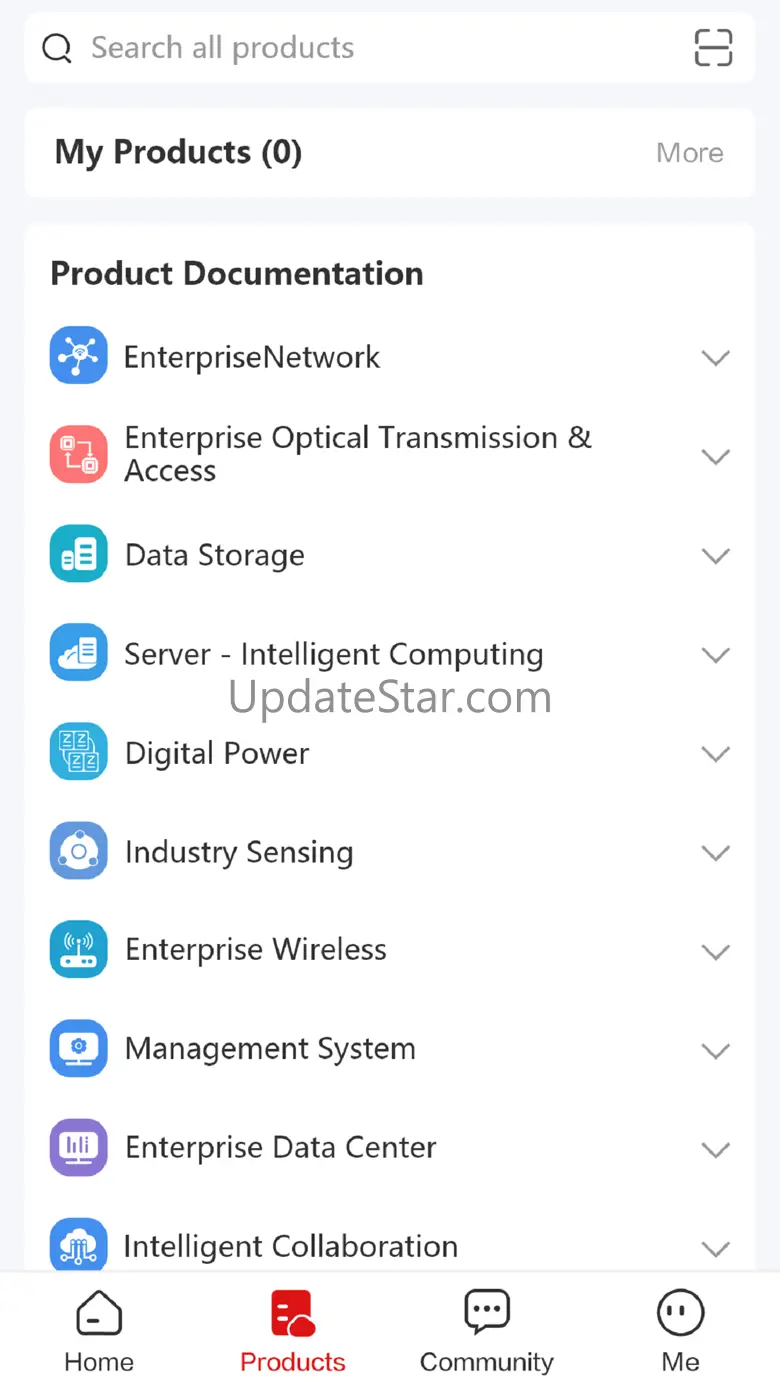Screen dimensions: 780x1387
Task: Focus the Search all products field
Action: [x=360, y=48]
